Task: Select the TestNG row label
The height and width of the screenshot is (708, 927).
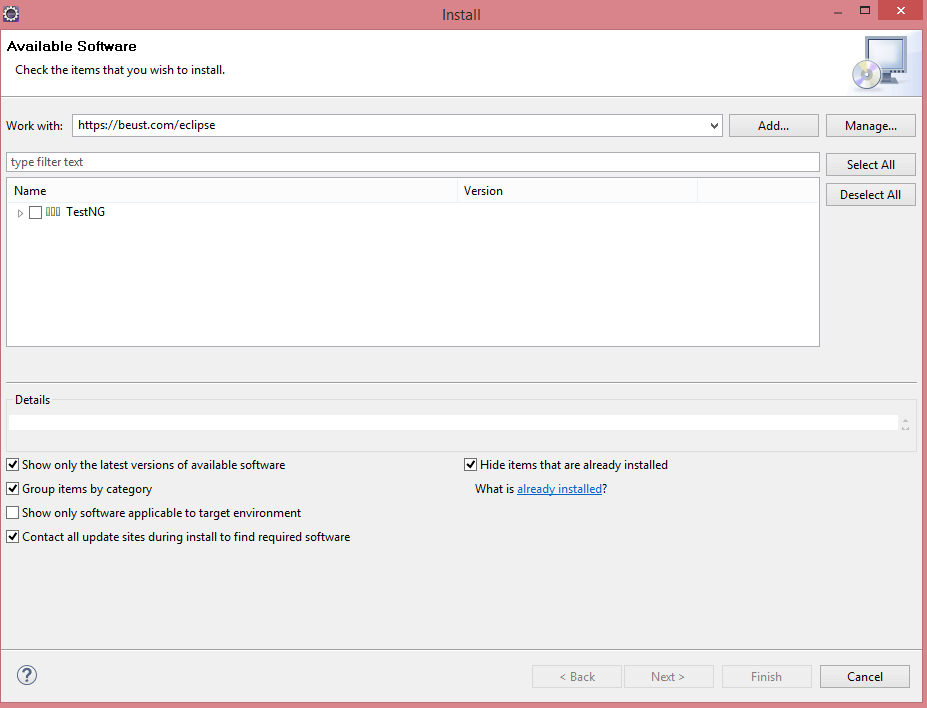Action: [86, 212]
